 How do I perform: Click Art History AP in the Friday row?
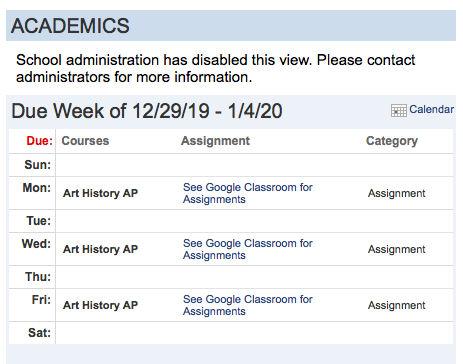(x=100, y=305)
